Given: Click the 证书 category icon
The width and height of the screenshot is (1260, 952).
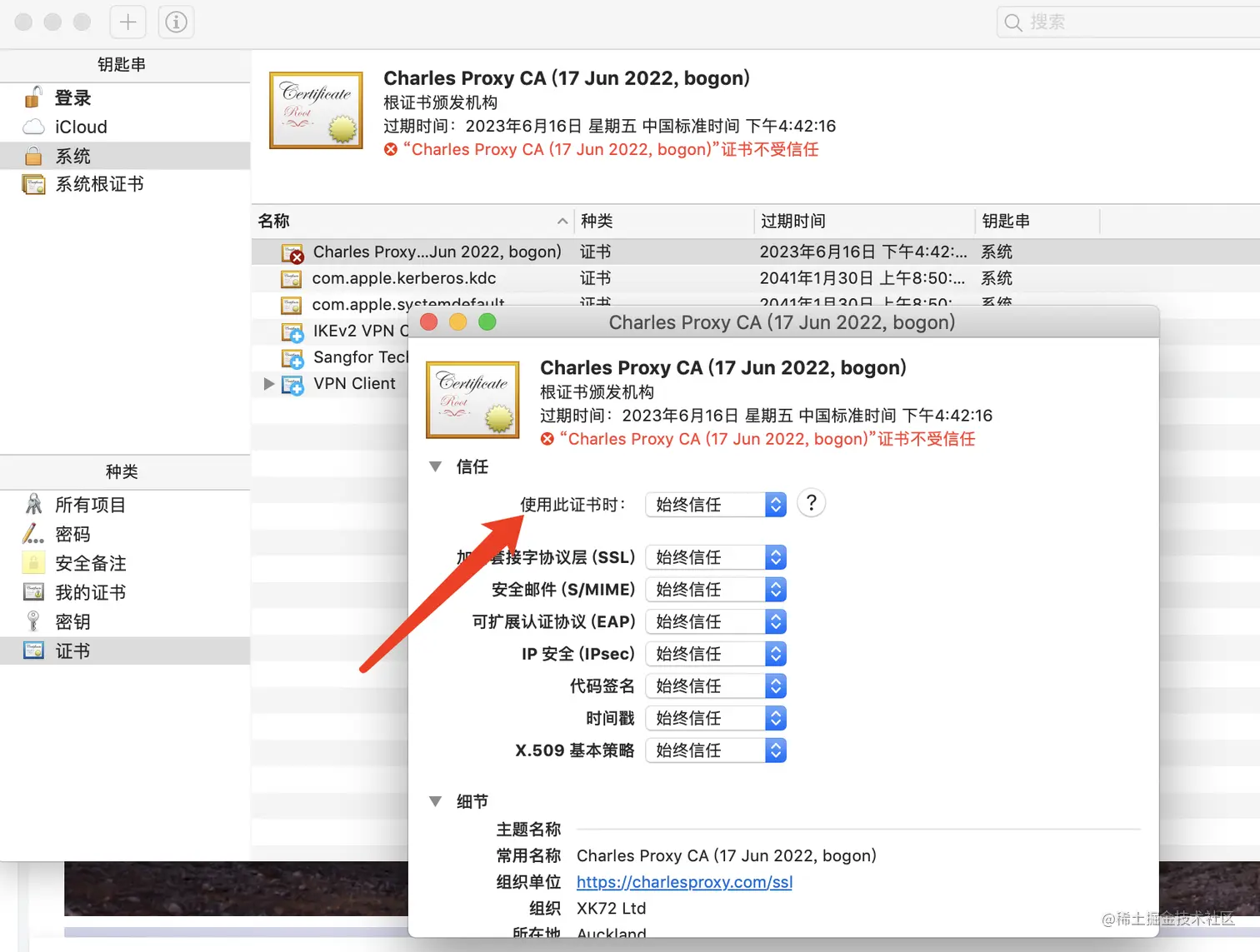Looking at the screenshot, I should [33, 650].
